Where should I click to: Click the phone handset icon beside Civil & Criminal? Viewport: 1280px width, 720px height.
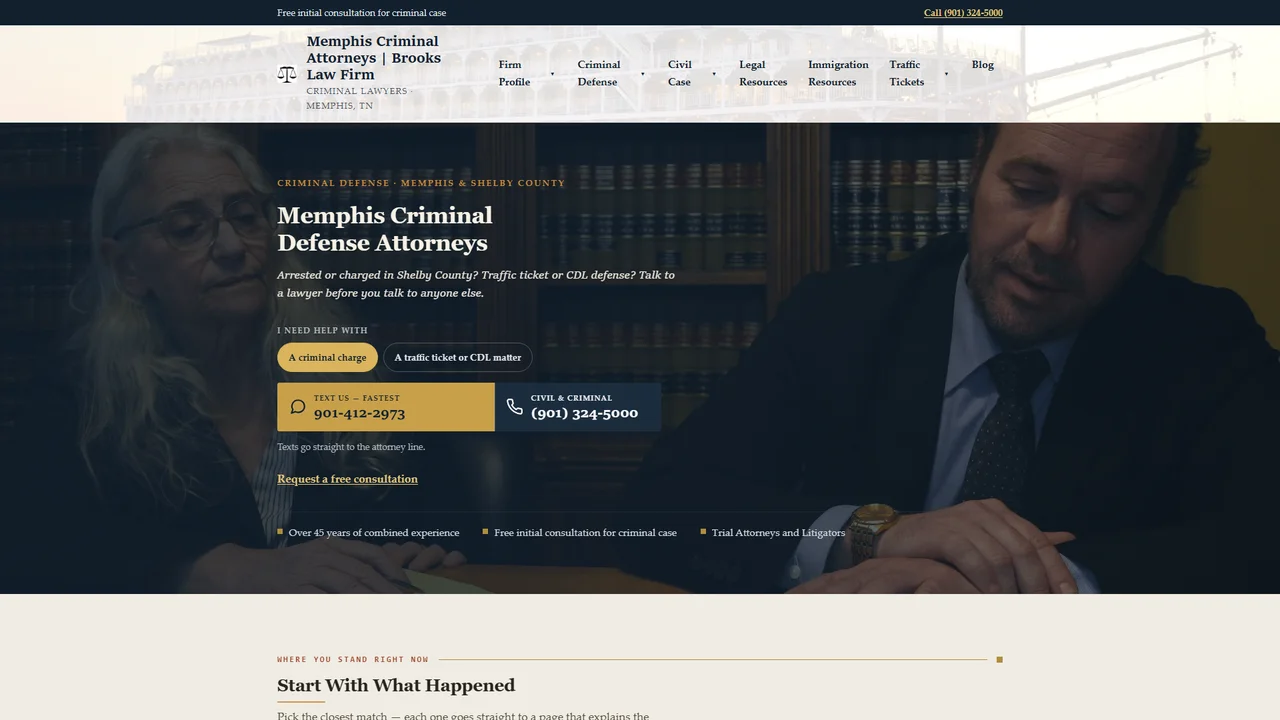click(x=514, y=407)
